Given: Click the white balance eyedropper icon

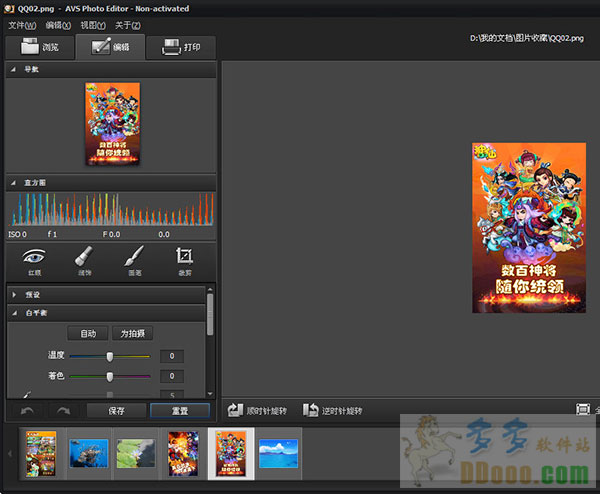Looking at the screenshot, I should tap(27, 394).
